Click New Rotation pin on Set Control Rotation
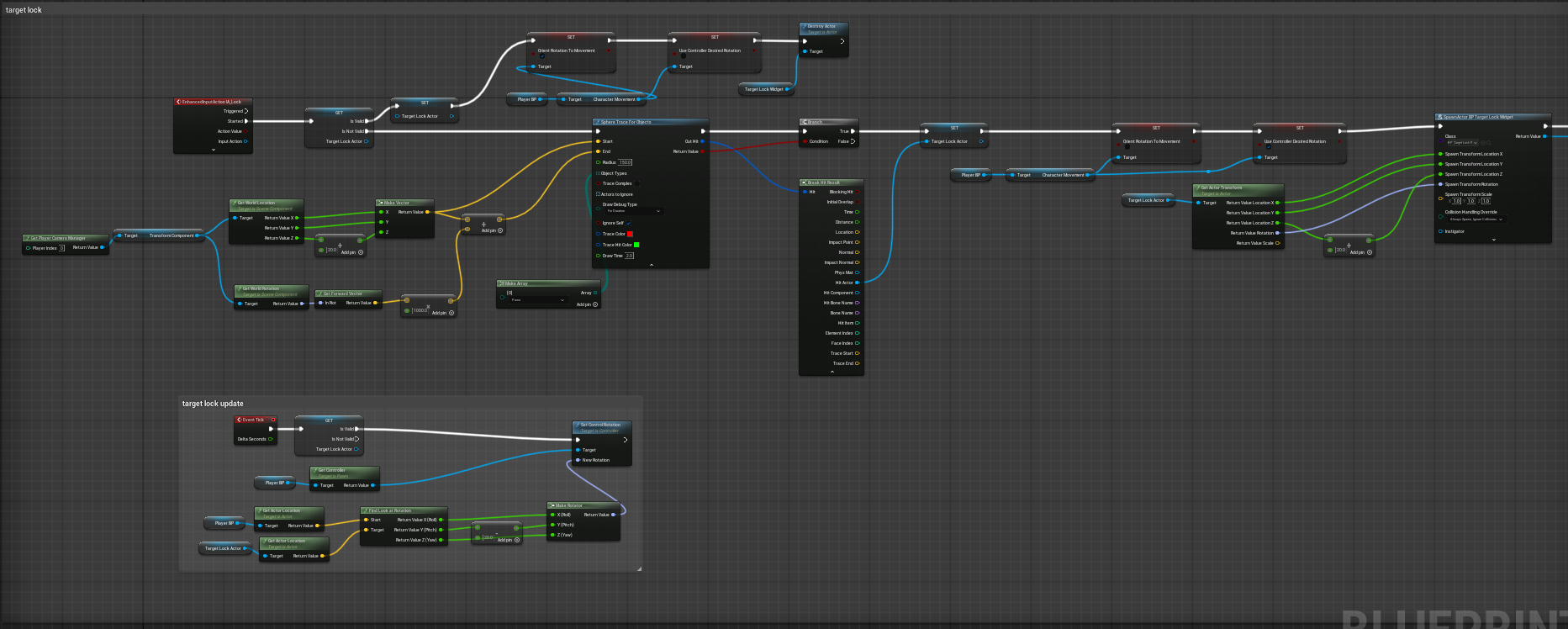1568x629 pixels. tap(578, 460)
